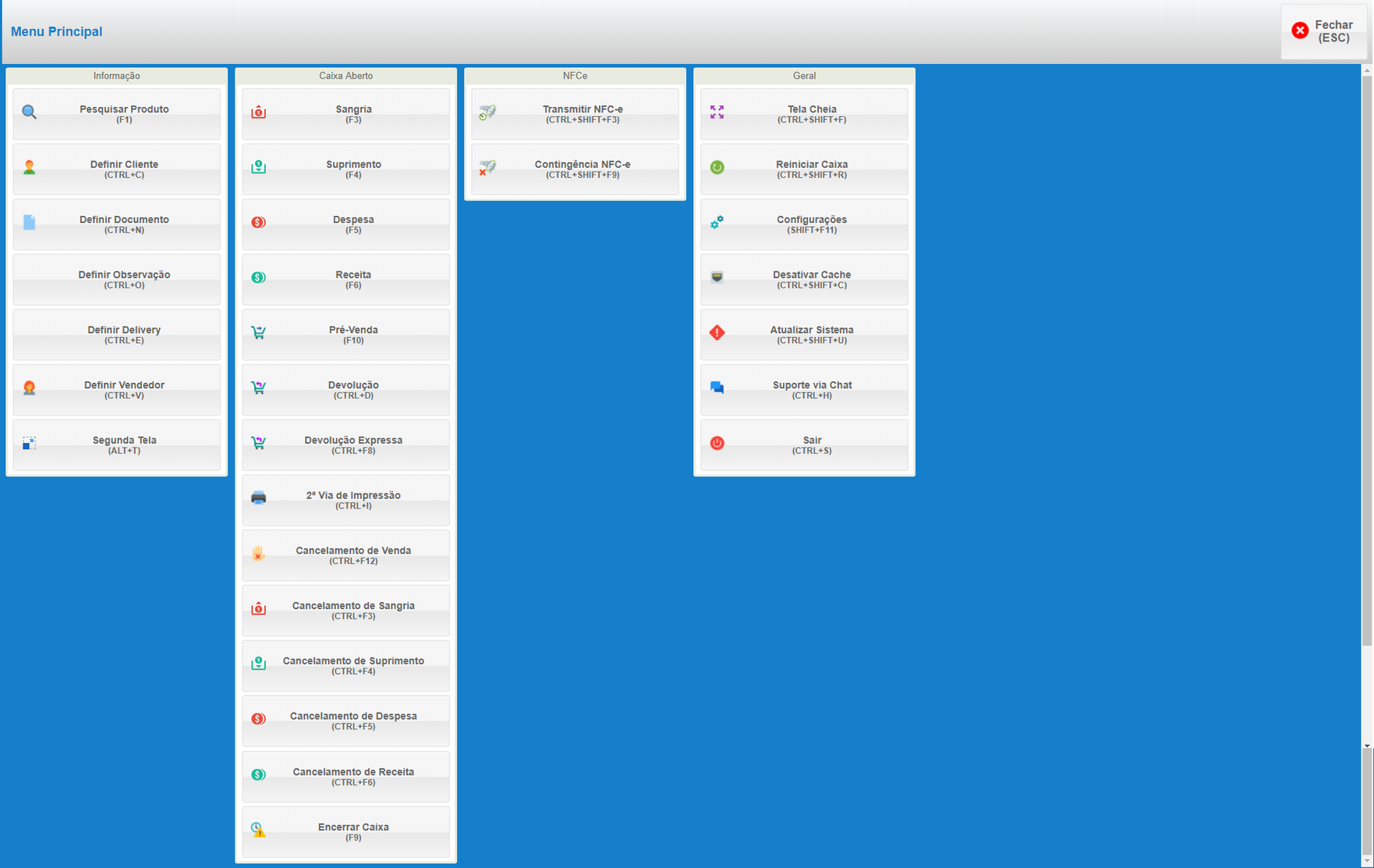This screenshot has height=868, width=1374.
Task: Click the Transmitir NFC-e icon
Action: 487,112
